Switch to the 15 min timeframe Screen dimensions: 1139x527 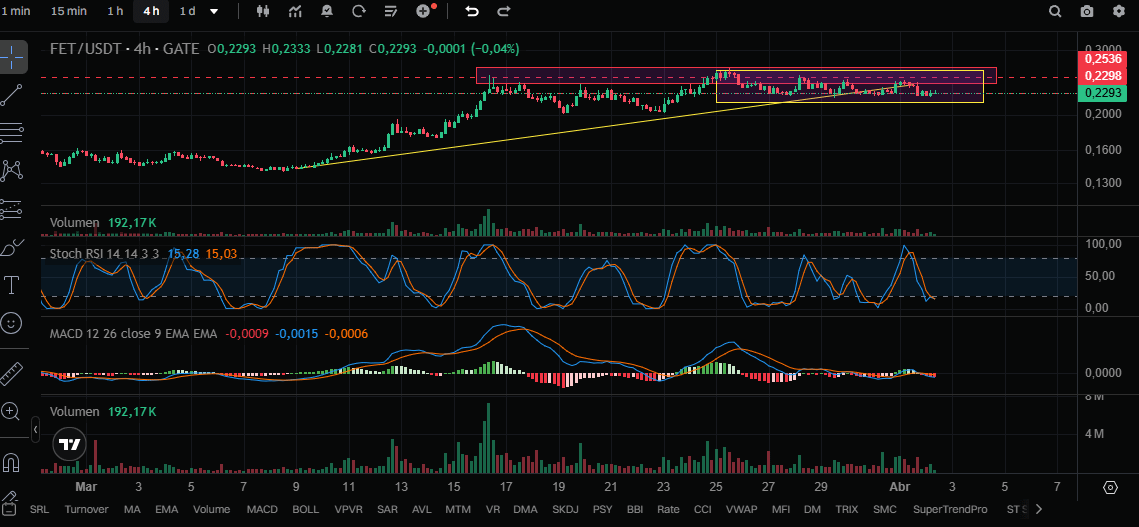pyautogui.click(x=68, y=11)
